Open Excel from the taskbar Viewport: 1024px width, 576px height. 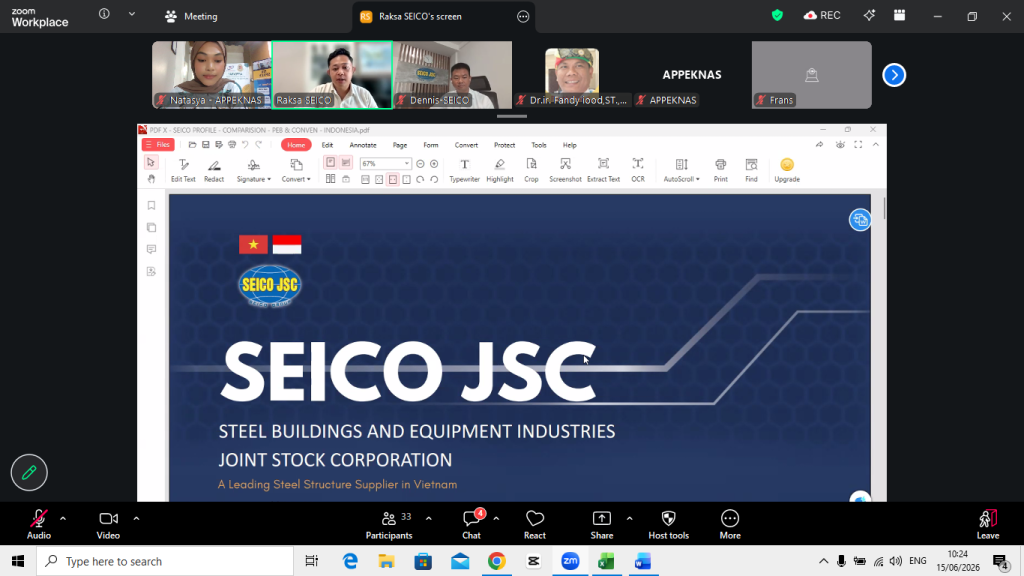tap(606, 561)
